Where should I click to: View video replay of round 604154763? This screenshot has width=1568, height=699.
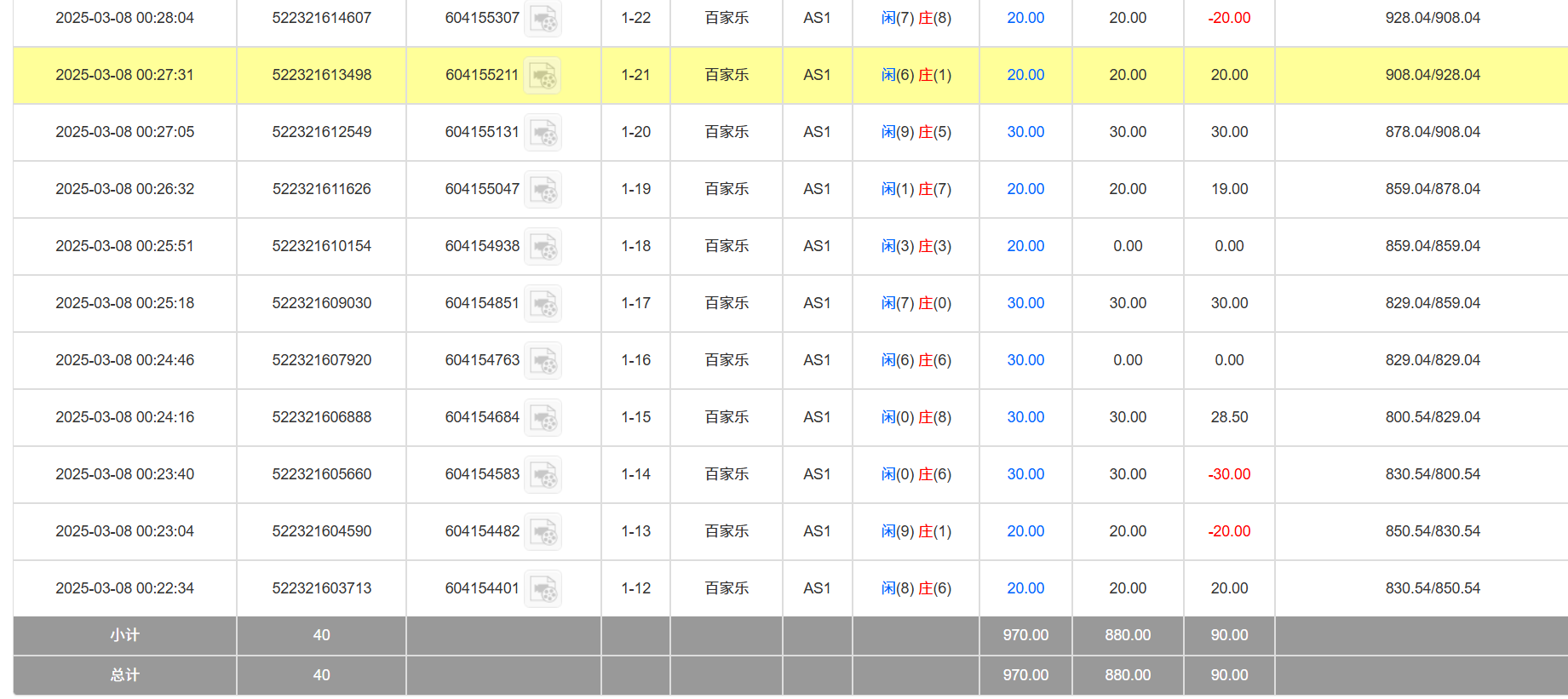(x=543, y=361)
